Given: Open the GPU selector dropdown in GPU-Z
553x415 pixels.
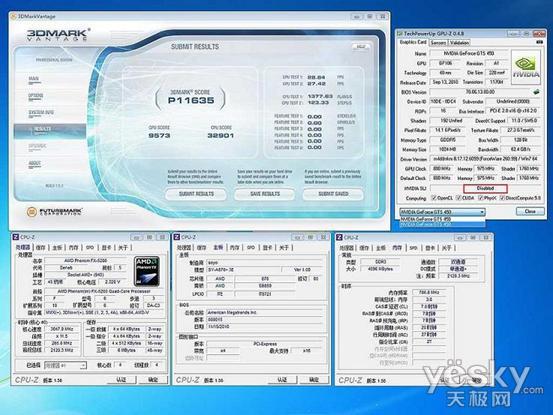Looking at the screenshot, I should (442, 212).
